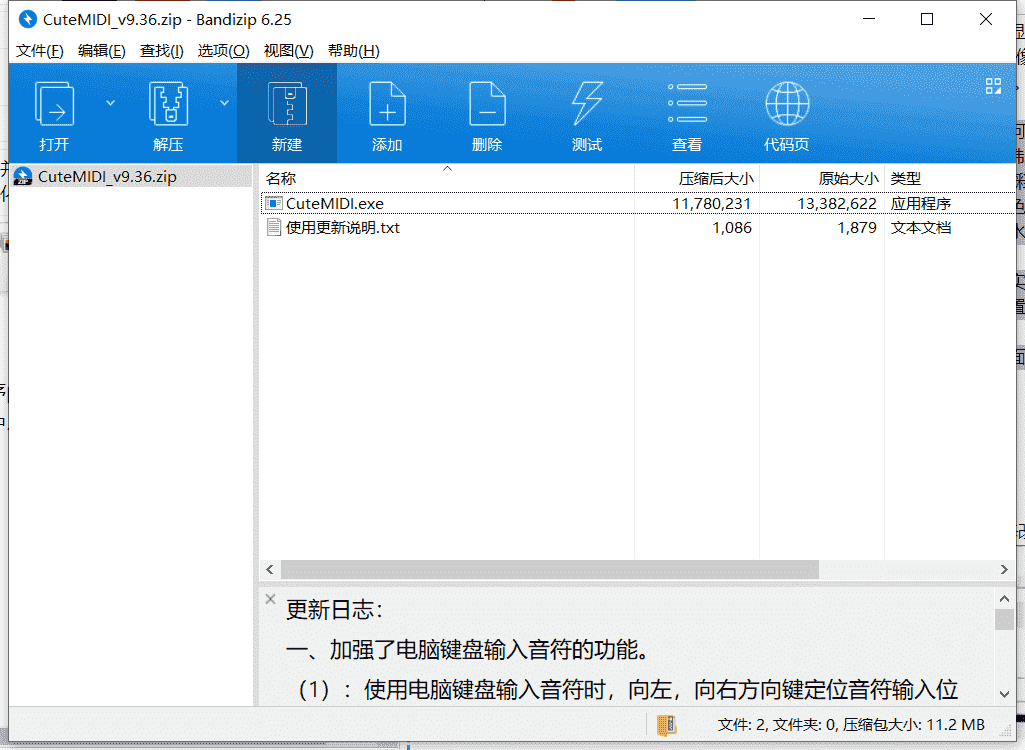Select the CuteMIDI.exe file row
1025x750 pixels.
[x=637, y=203]
